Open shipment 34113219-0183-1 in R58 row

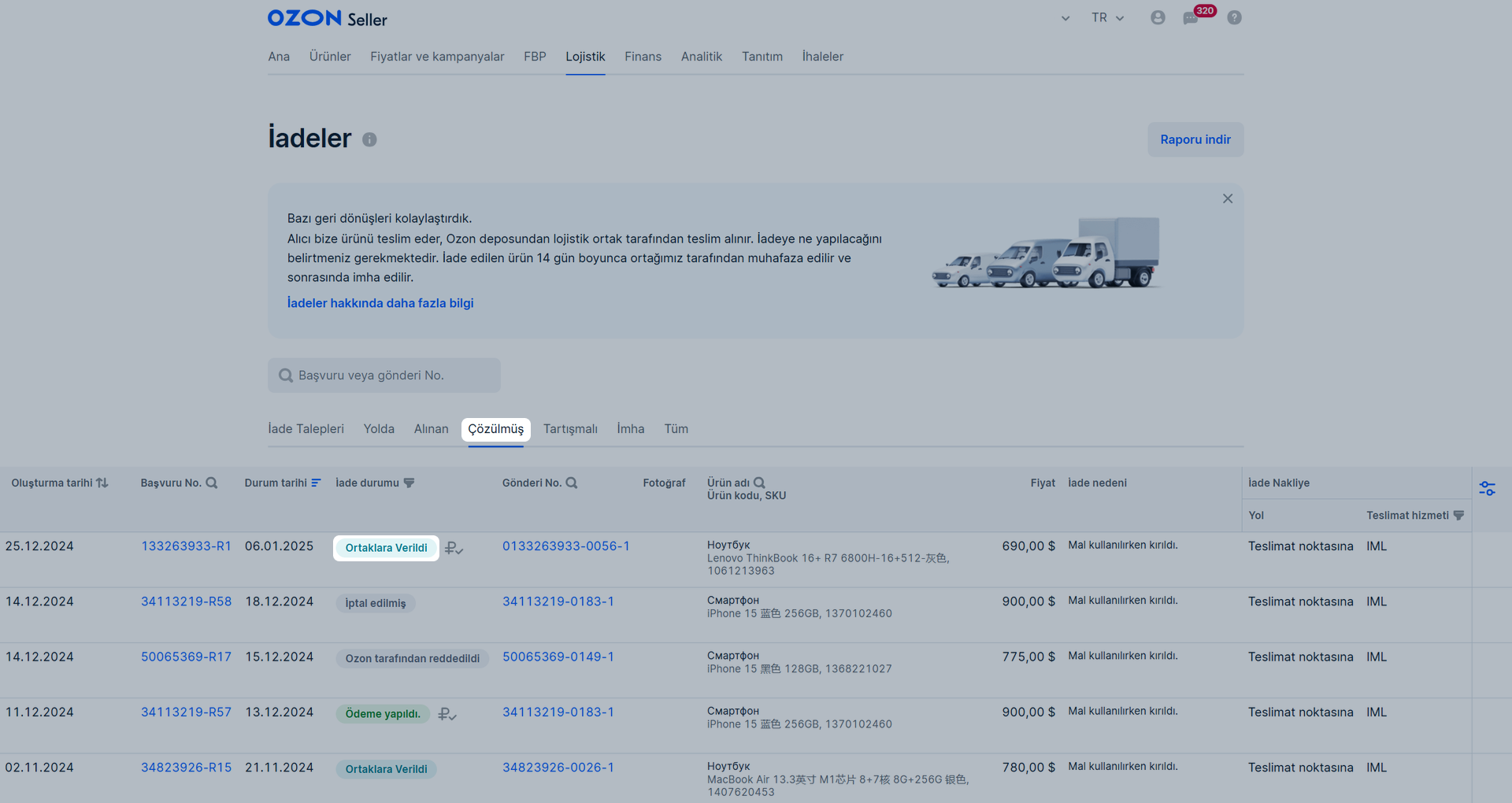point(558,601)
